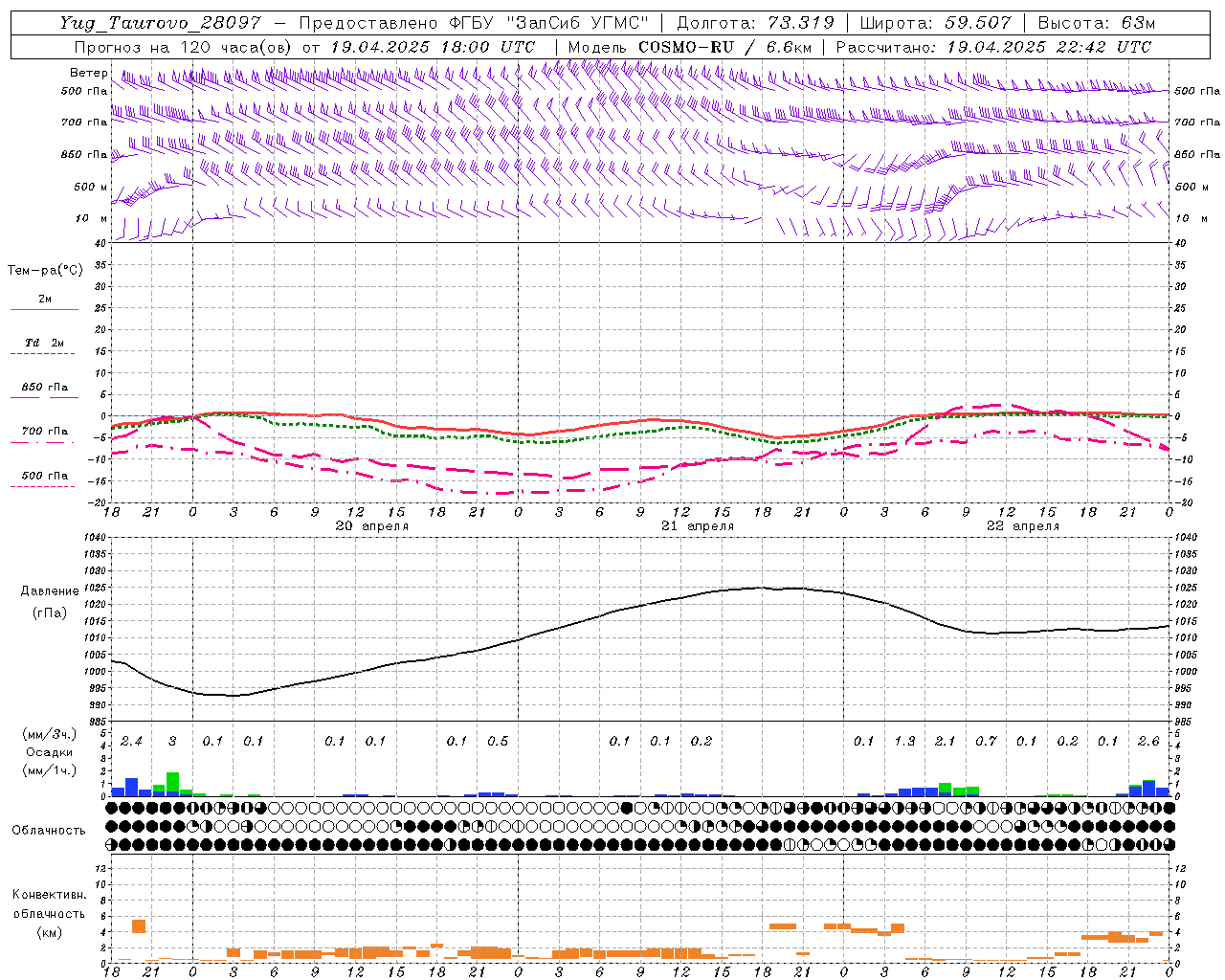Click the 850 гПа legend line sample

pos(44,397)
